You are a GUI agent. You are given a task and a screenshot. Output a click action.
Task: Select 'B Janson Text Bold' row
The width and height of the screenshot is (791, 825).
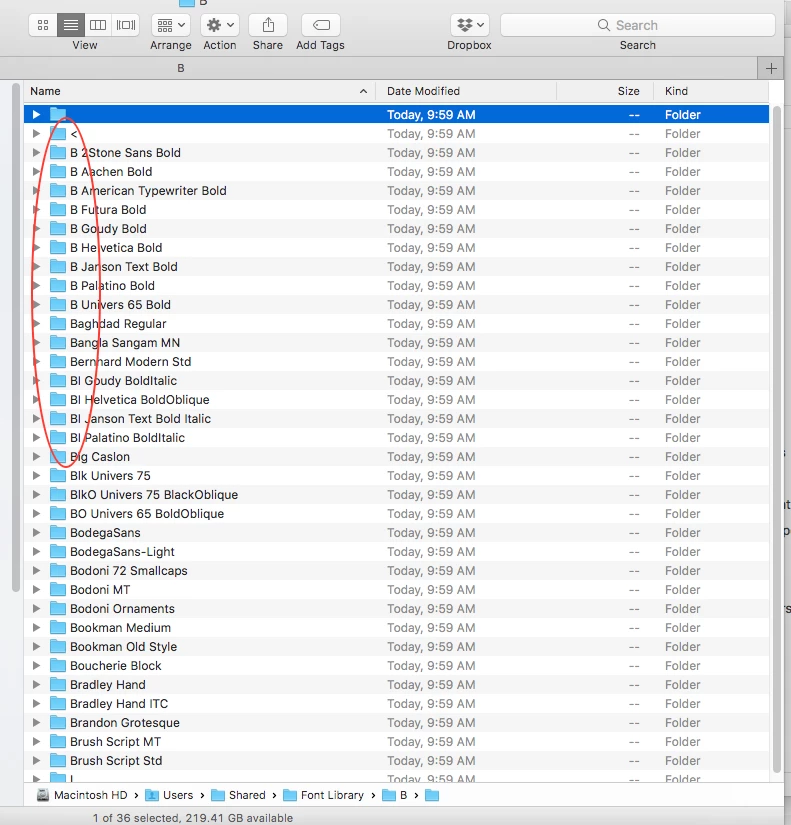[396, 267]
